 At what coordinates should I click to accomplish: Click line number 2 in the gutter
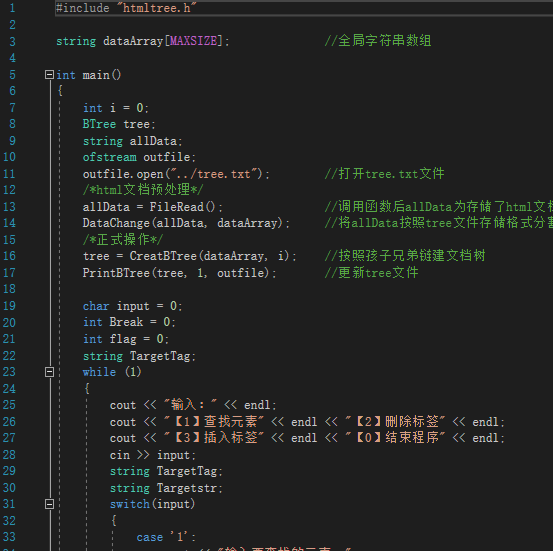coord(12,25)
